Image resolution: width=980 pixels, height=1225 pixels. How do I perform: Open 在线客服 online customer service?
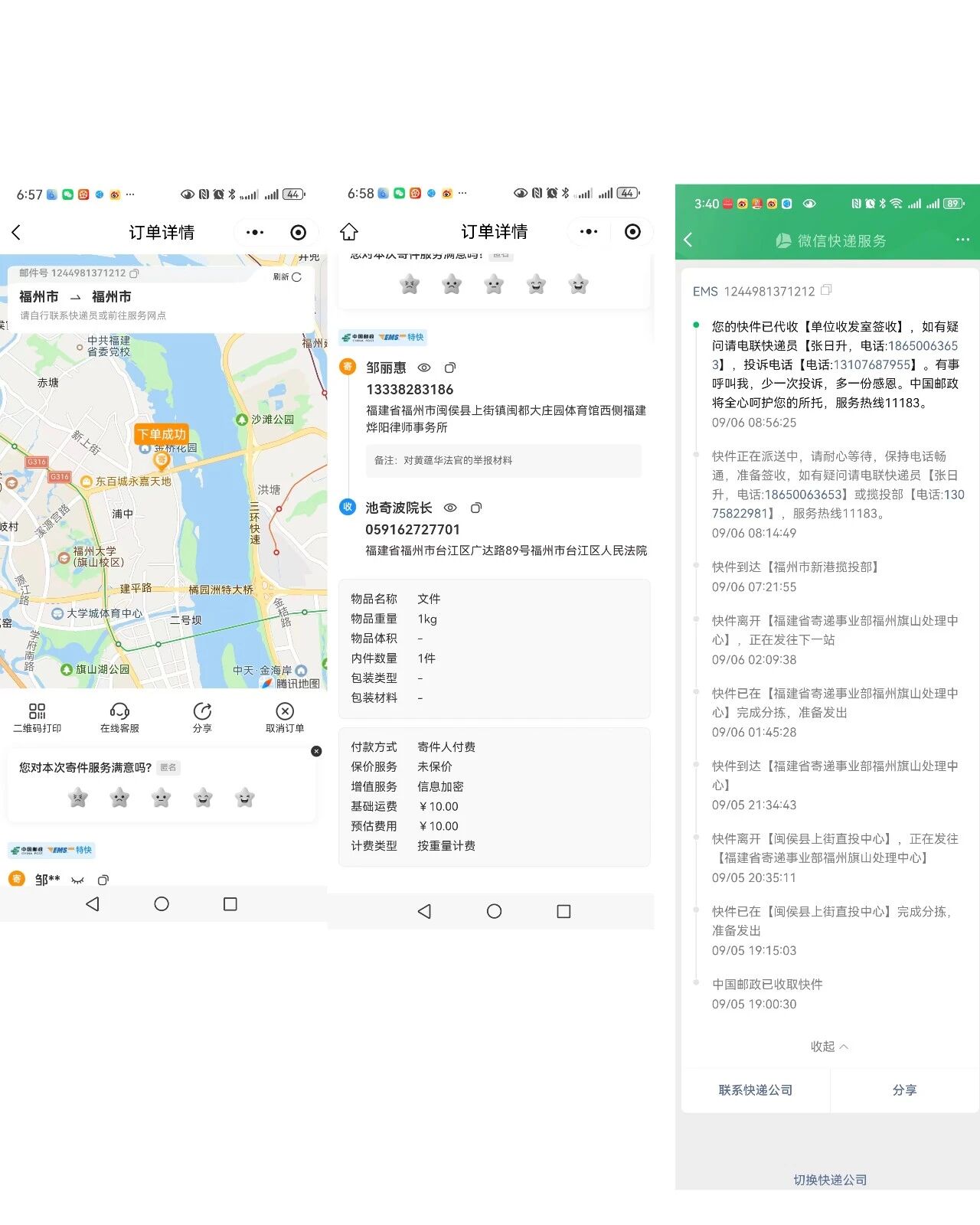(x=119, y=718)
